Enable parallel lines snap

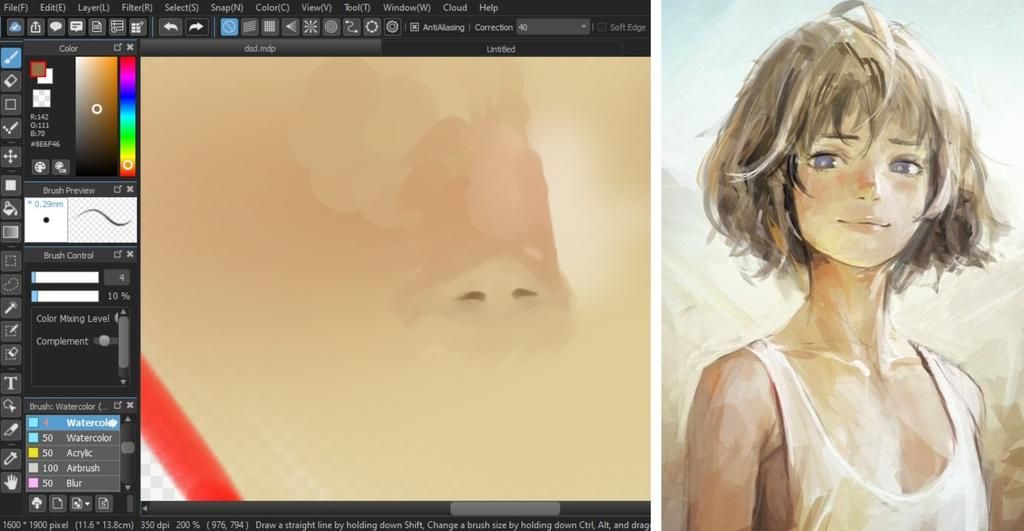click(249, 27)
